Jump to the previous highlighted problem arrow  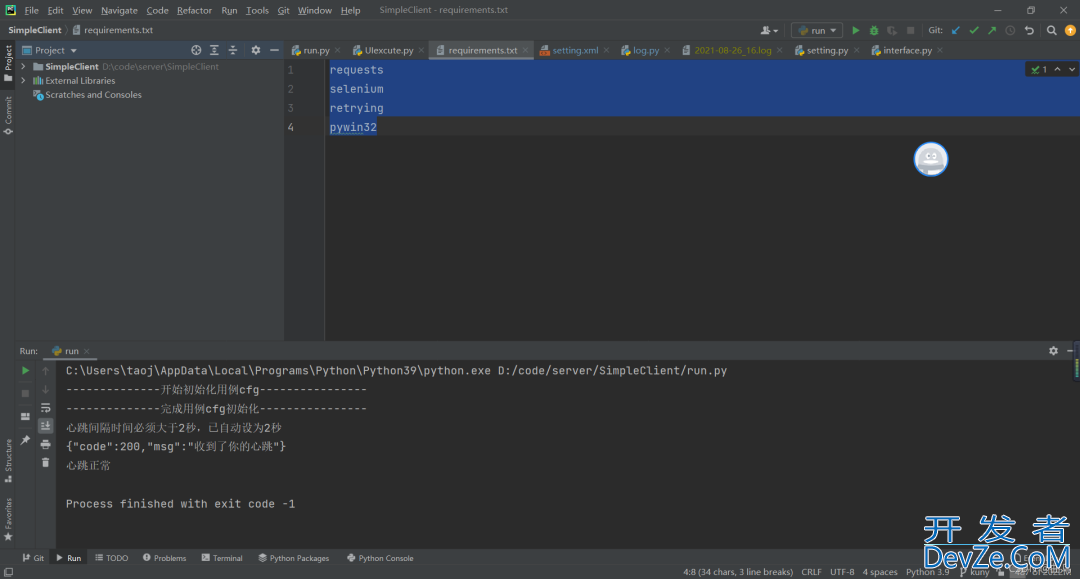(x=1057, y=69)
